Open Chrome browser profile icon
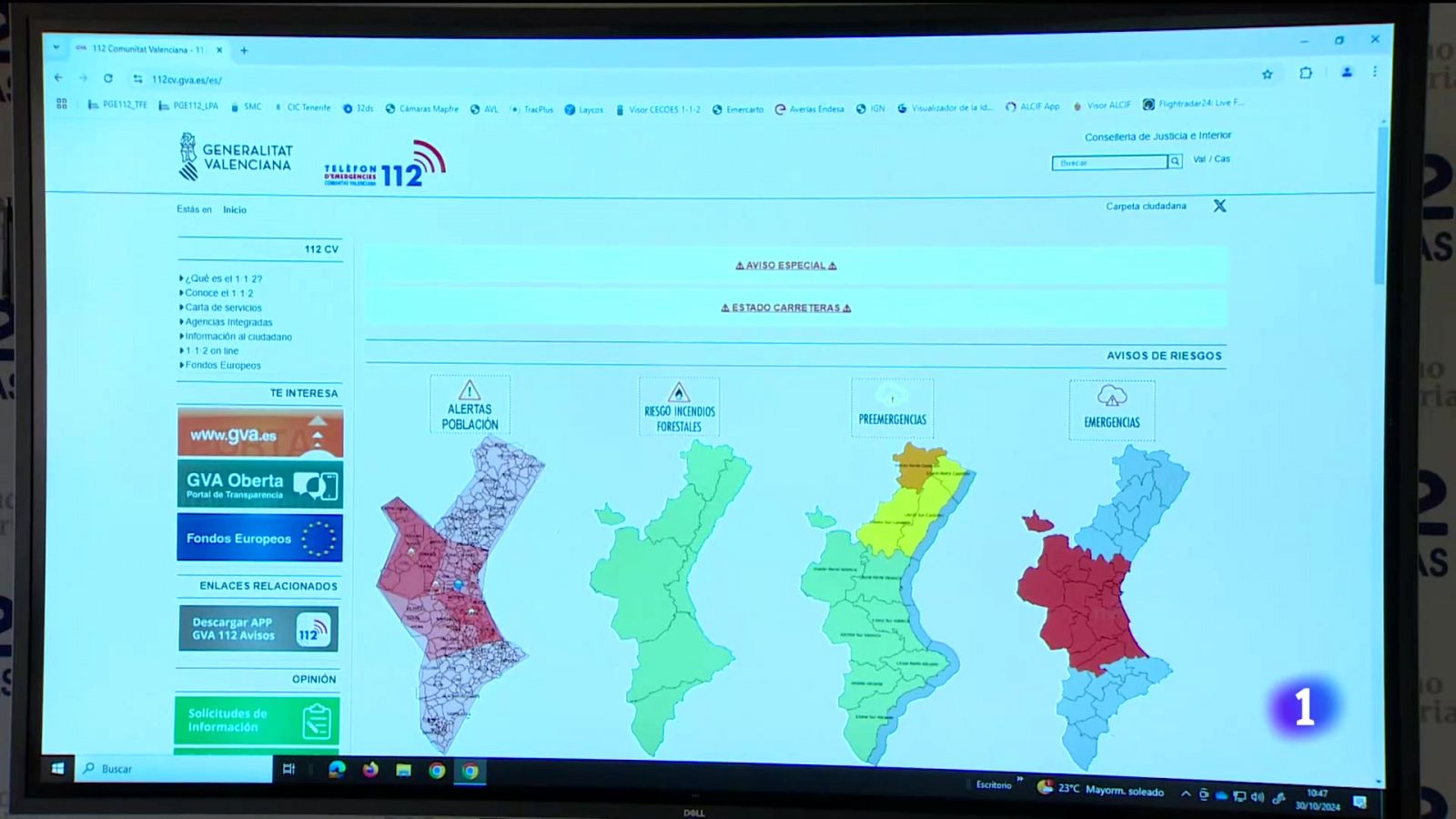This screenshot has width=1456, height=819. pos(1346,72)
